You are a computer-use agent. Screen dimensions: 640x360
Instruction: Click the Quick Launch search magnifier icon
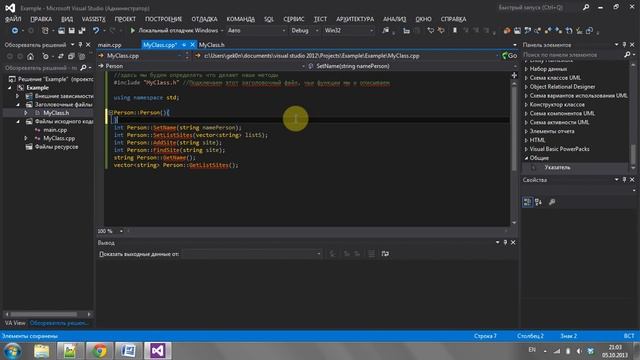(x=586, y=7)
